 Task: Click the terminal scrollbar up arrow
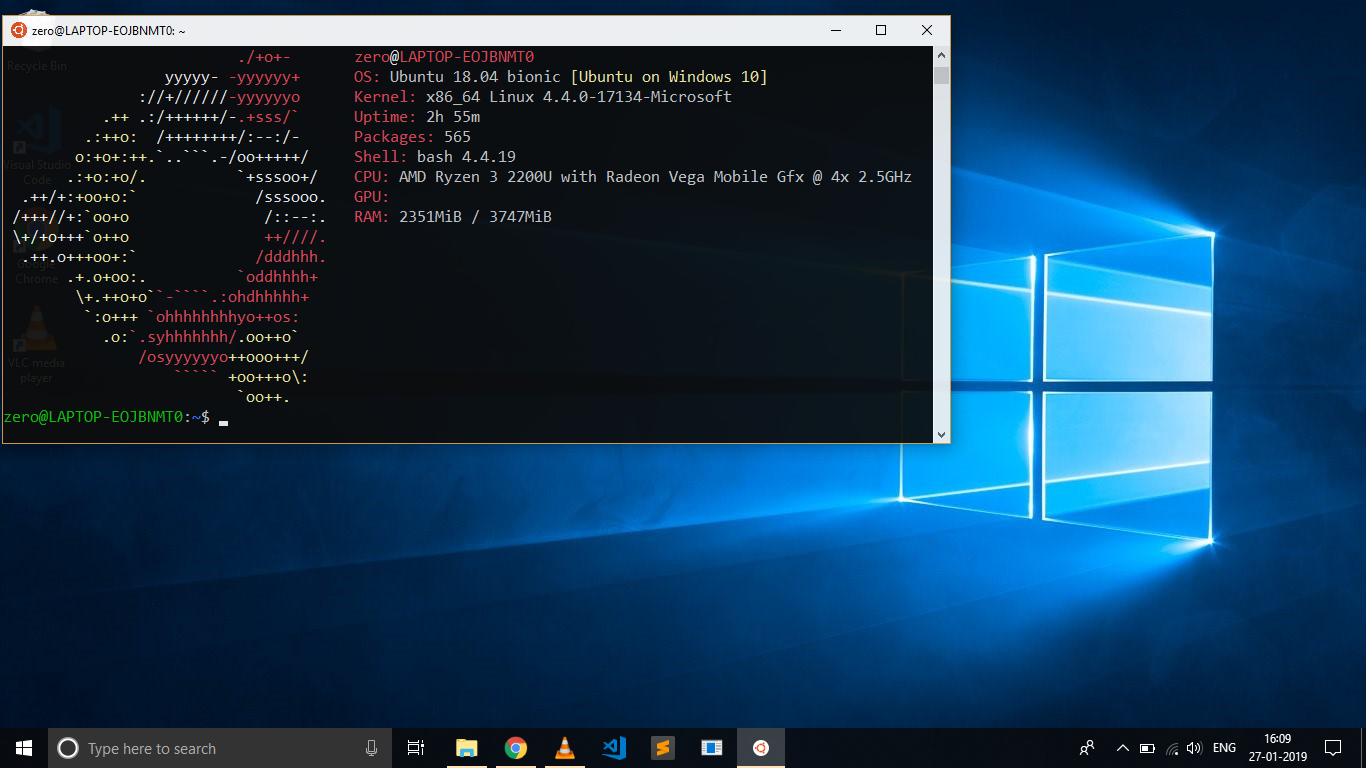click(941, 55)
